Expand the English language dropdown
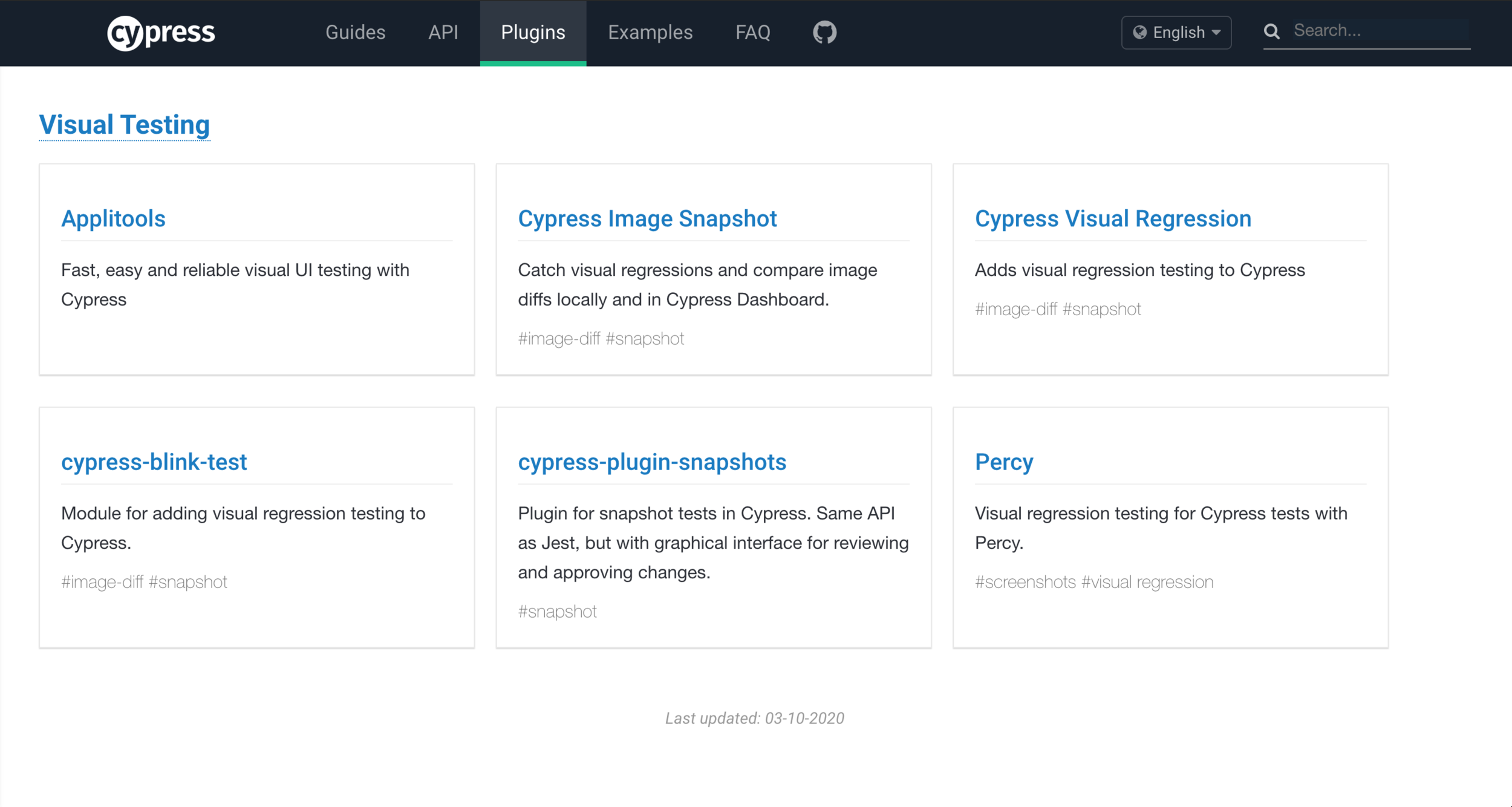1512x807 pixels. coord(1176,33)
